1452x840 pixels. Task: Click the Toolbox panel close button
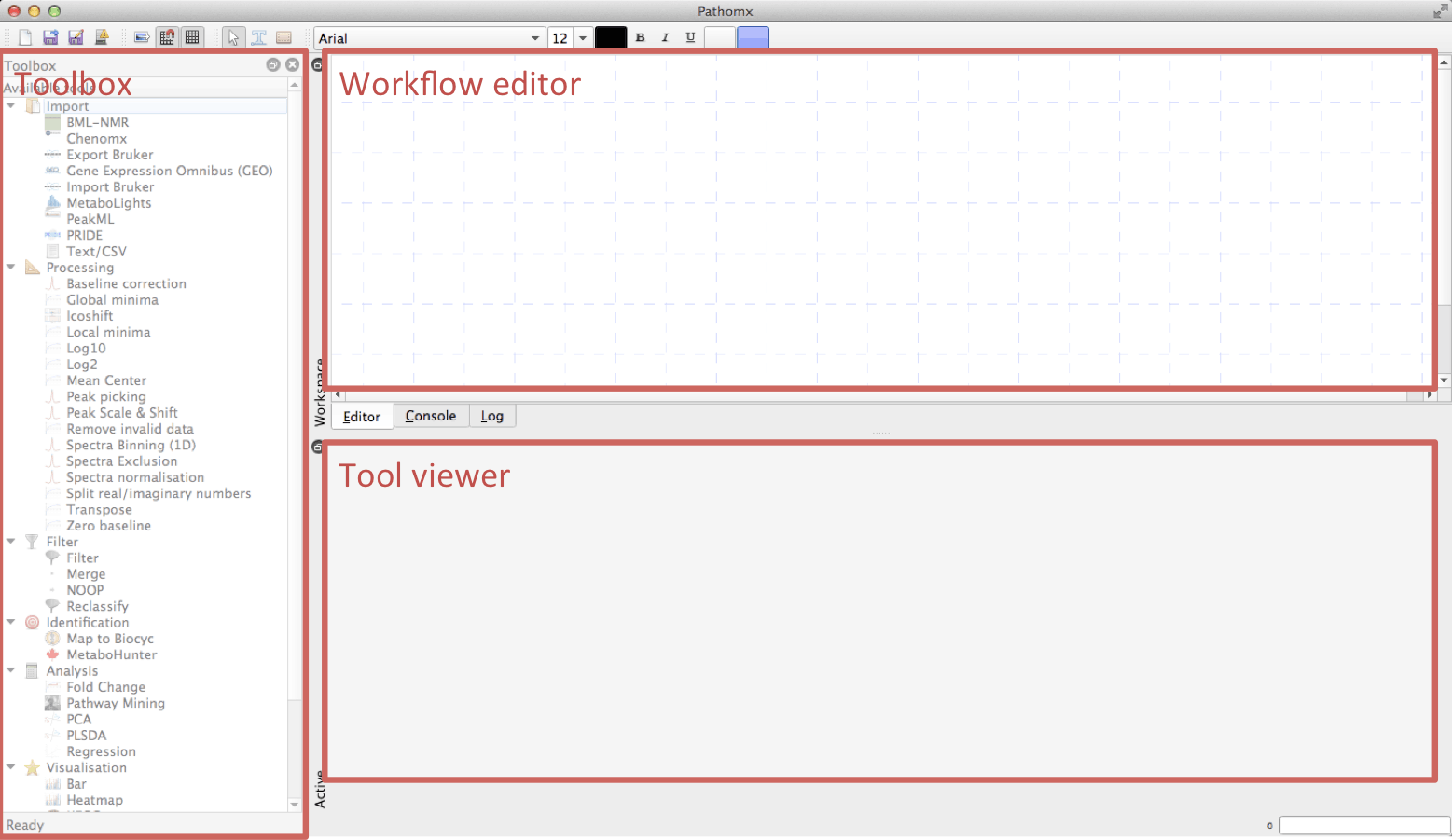(x=292, y=64)
